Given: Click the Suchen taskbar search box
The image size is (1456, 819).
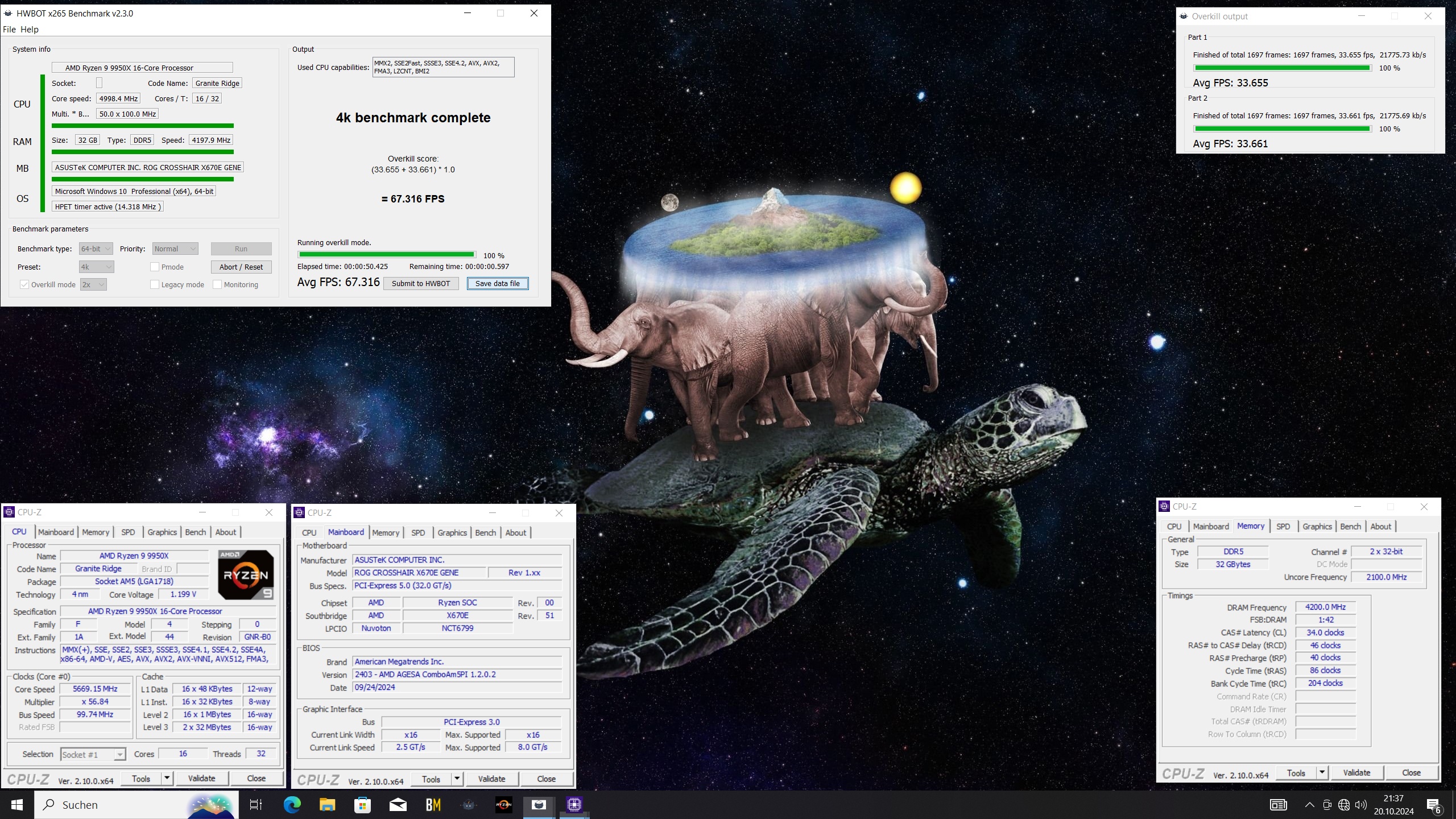Looking at the screenshot, I should pyautogui.click(x=136, y=805).
